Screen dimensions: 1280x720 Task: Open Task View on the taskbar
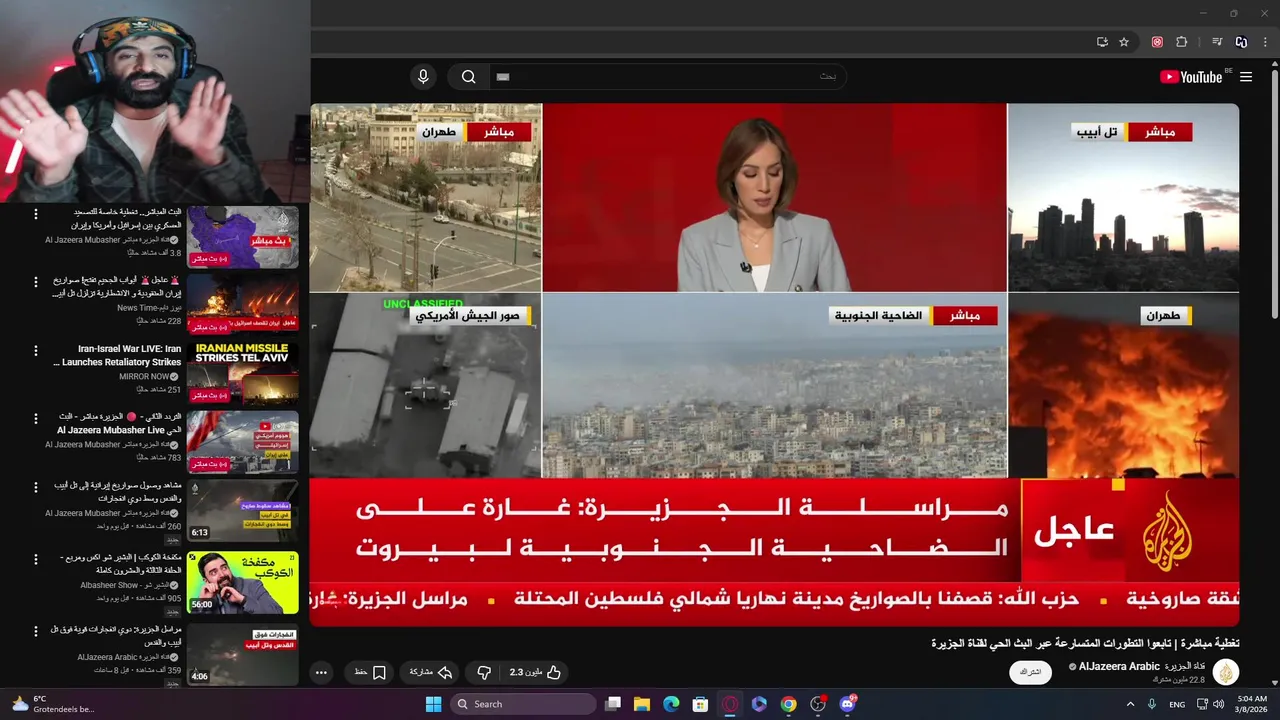[613, 704]
